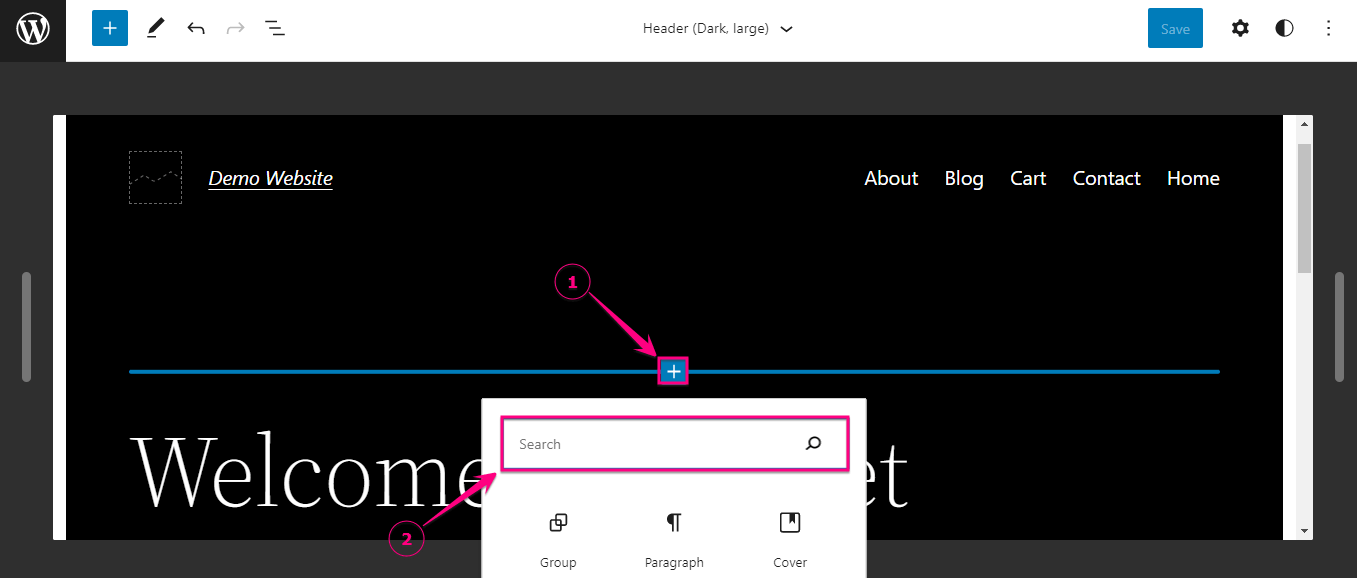Click the Undo arrow
The width and height of the screenshot is (1357, 578).
pos(196,28)
